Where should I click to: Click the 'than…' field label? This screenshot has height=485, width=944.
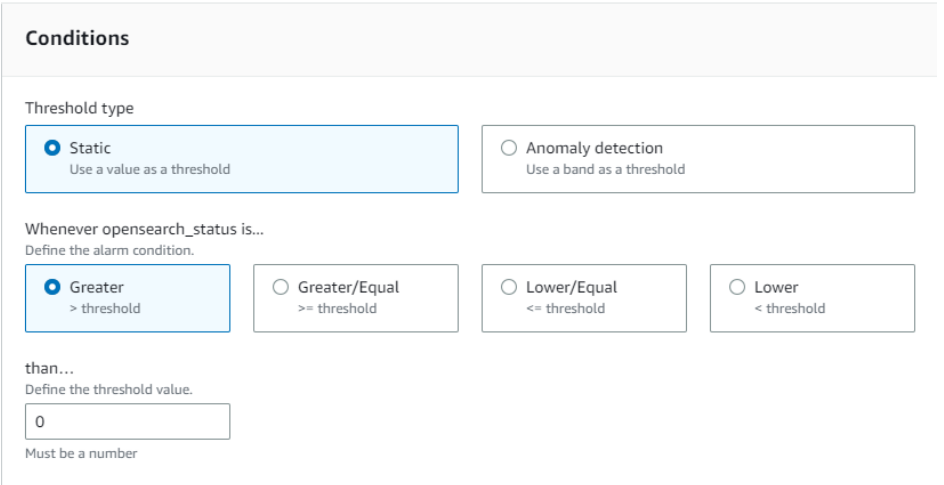(49, 368)
